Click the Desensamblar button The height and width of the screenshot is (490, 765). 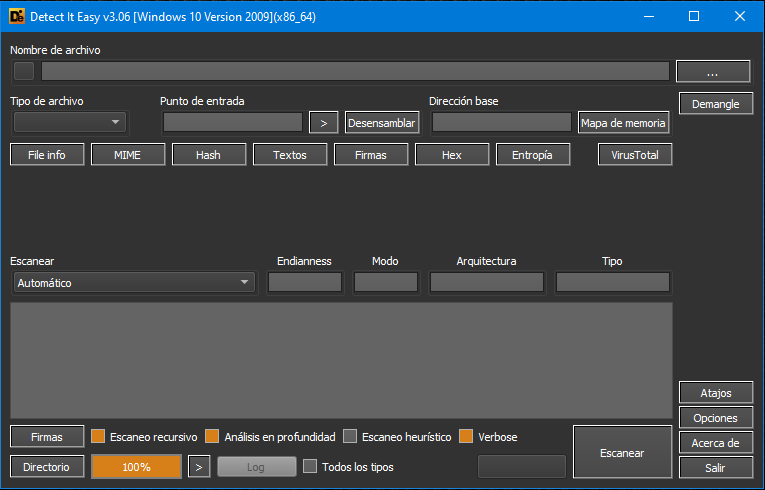[382, 123]
